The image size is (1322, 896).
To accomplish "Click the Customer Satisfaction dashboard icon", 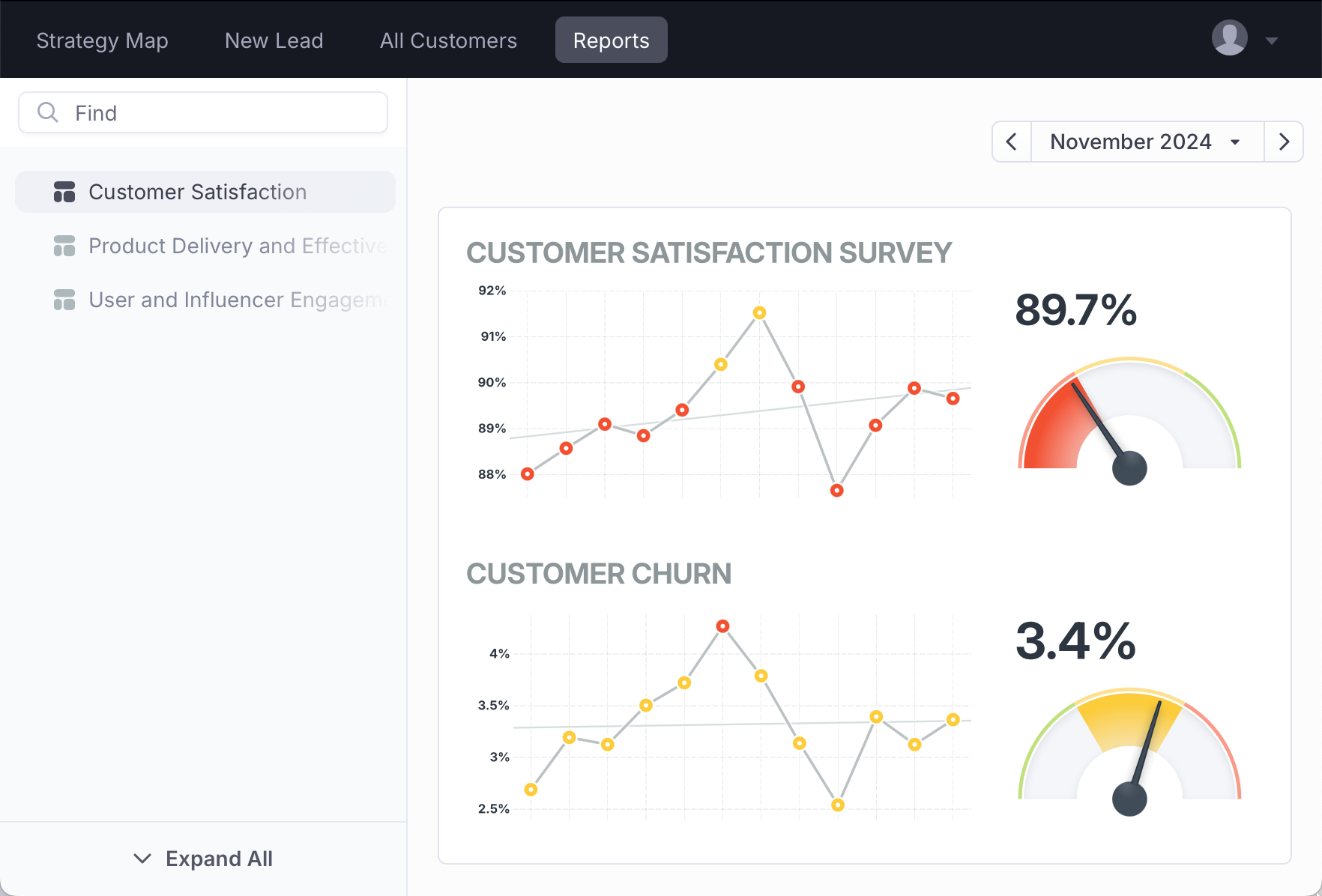I will coord(64,192).
